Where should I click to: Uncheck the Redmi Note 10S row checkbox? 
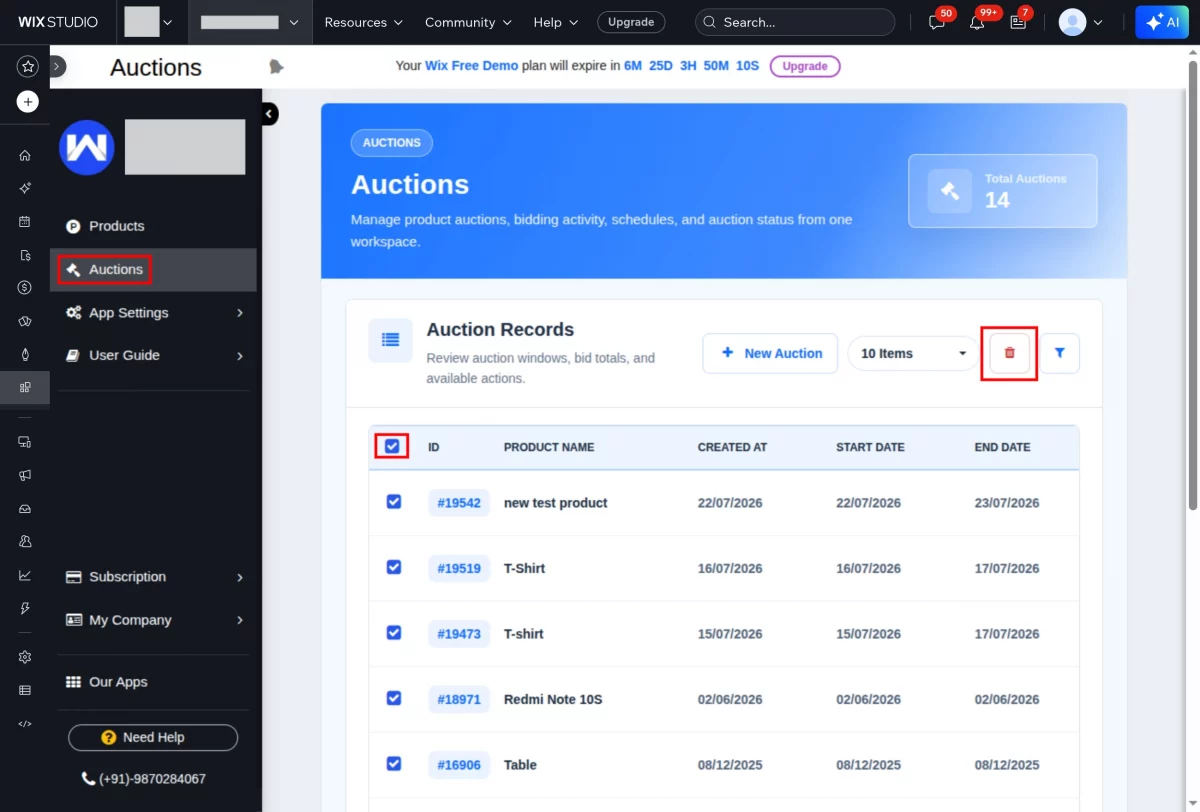(394, 698)
